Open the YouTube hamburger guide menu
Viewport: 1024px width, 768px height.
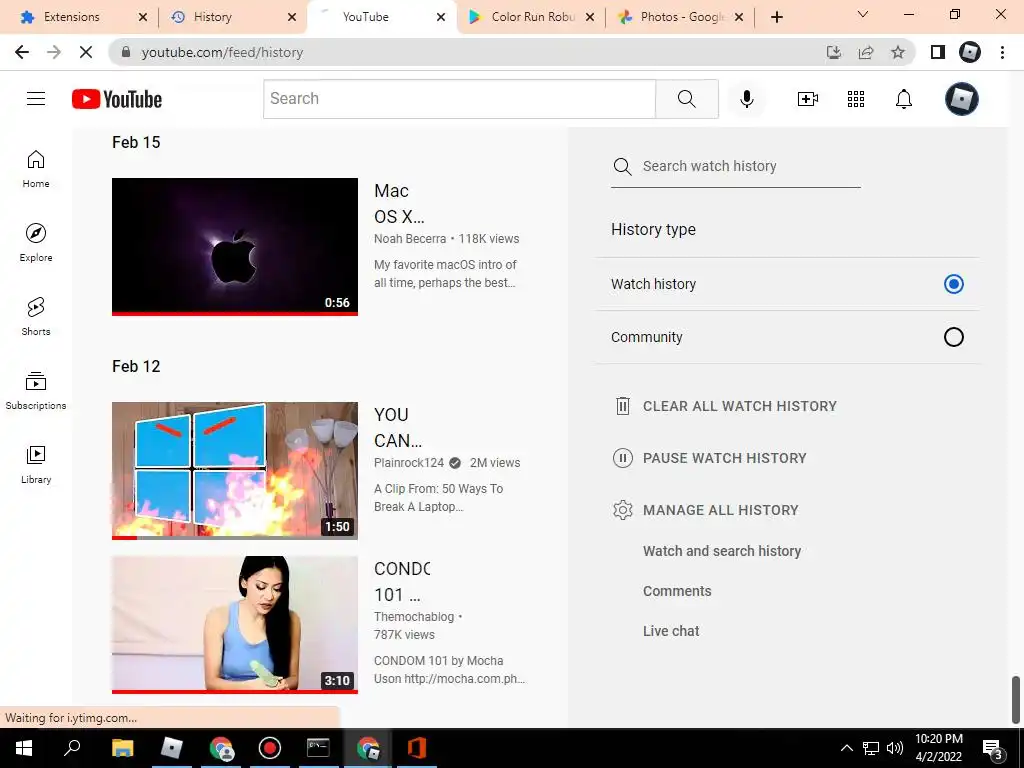(36, 99)
